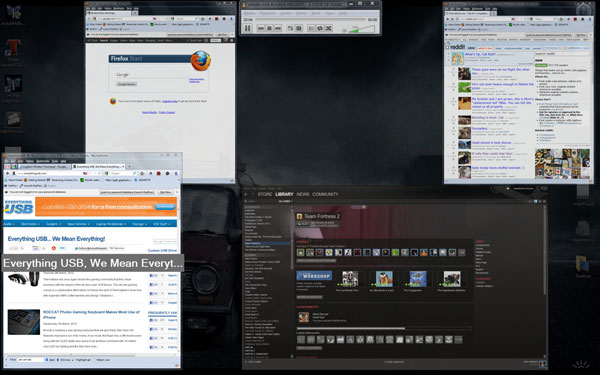Open the Steam Workshop banner
600x375 pixels.
[314, 276]
